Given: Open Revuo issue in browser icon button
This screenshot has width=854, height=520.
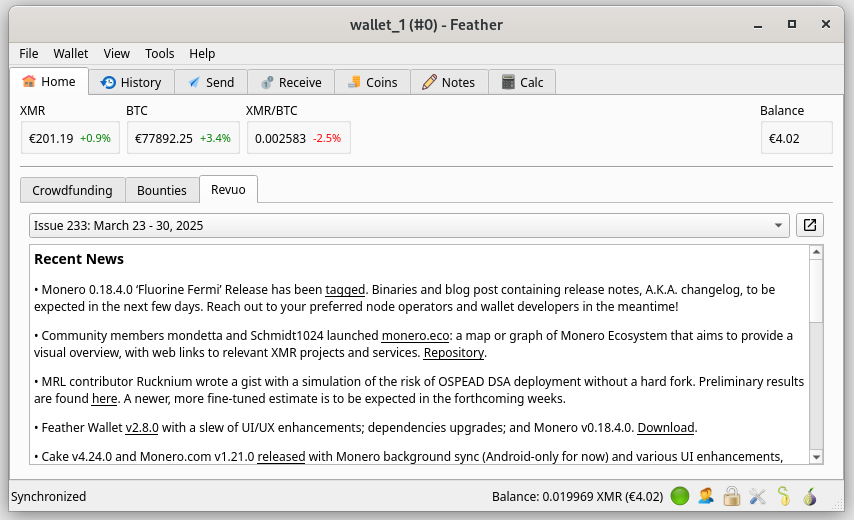Looking at the screenshot, I should coord(810,225).
